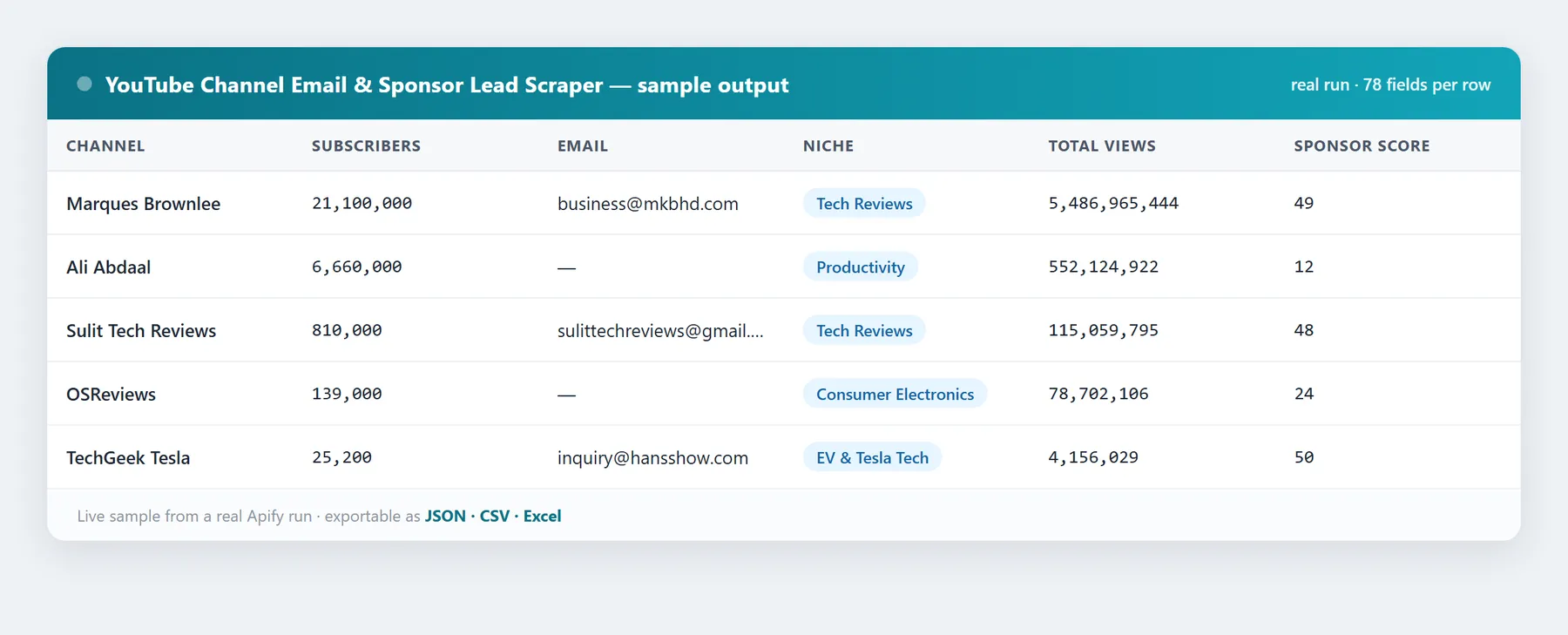Click the status dot in the header

point(84,84)
